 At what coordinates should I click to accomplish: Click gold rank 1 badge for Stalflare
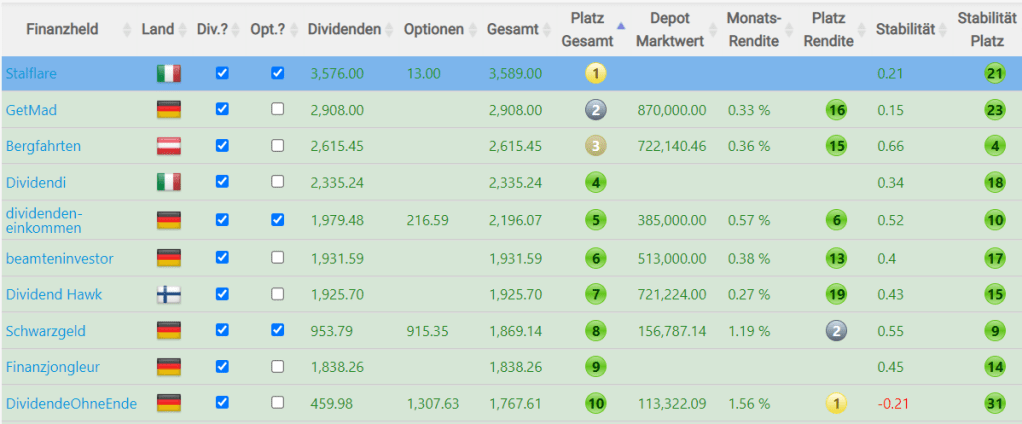[596, 73]
